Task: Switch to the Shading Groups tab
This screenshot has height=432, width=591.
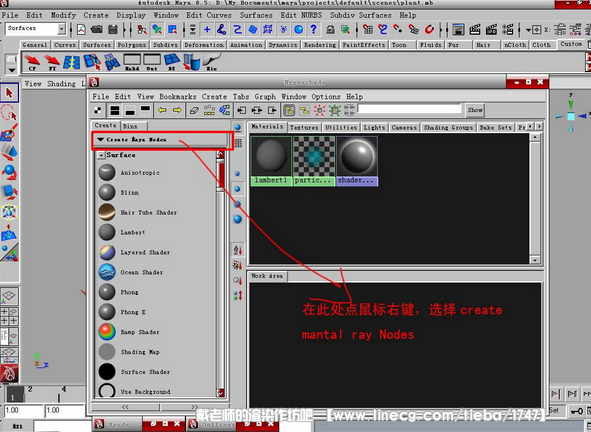Action: coord(448,127)
